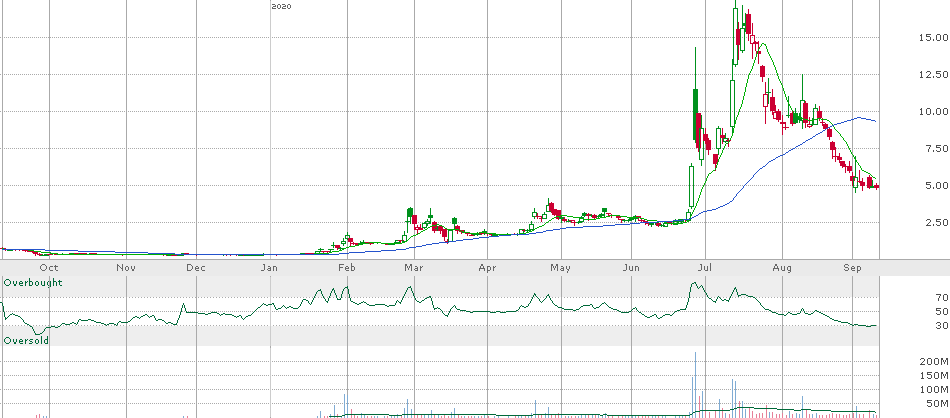
Task: Click the Overbought label in RSI panel
Action: pos(33,283)
